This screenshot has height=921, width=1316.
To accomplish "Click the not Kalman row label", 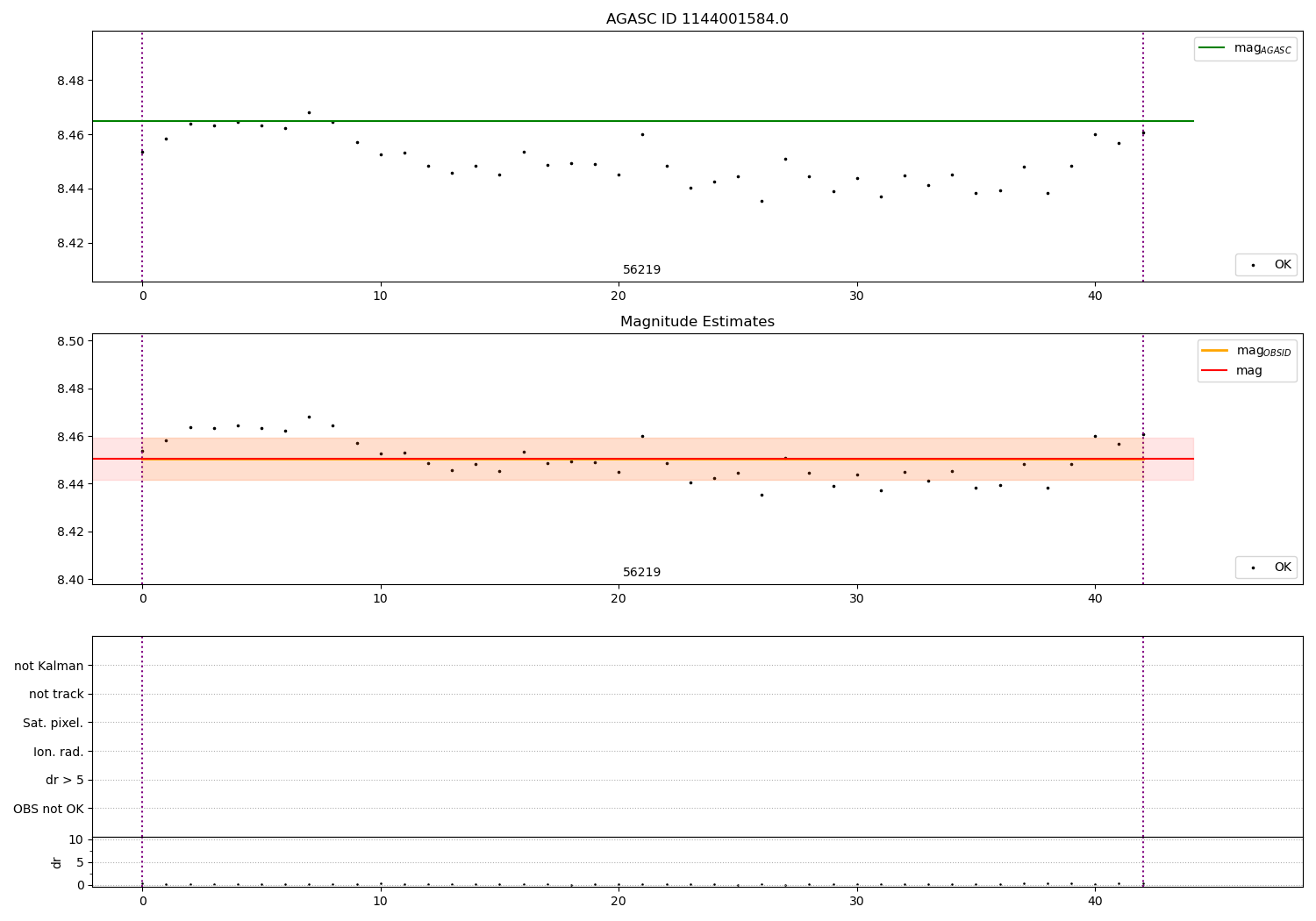I will [49, 666].
